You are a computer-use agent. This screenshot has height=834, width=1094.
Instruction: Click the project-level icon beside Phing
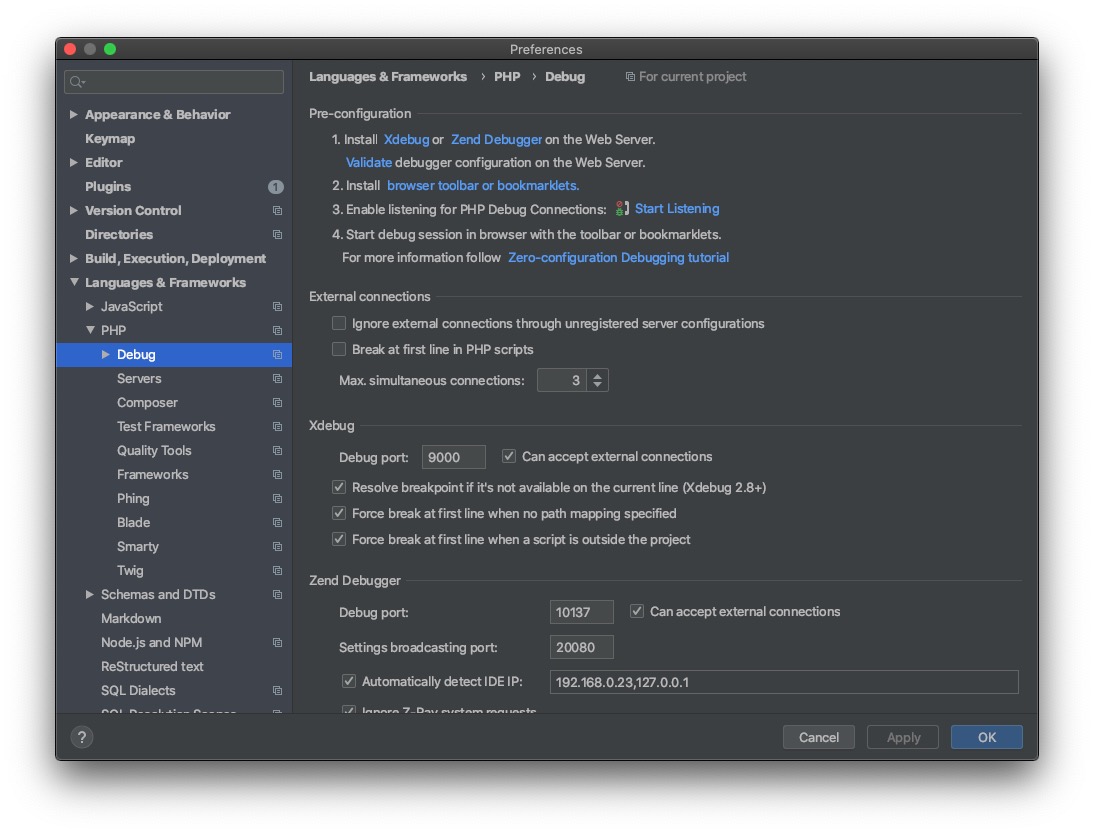point(277,498)
